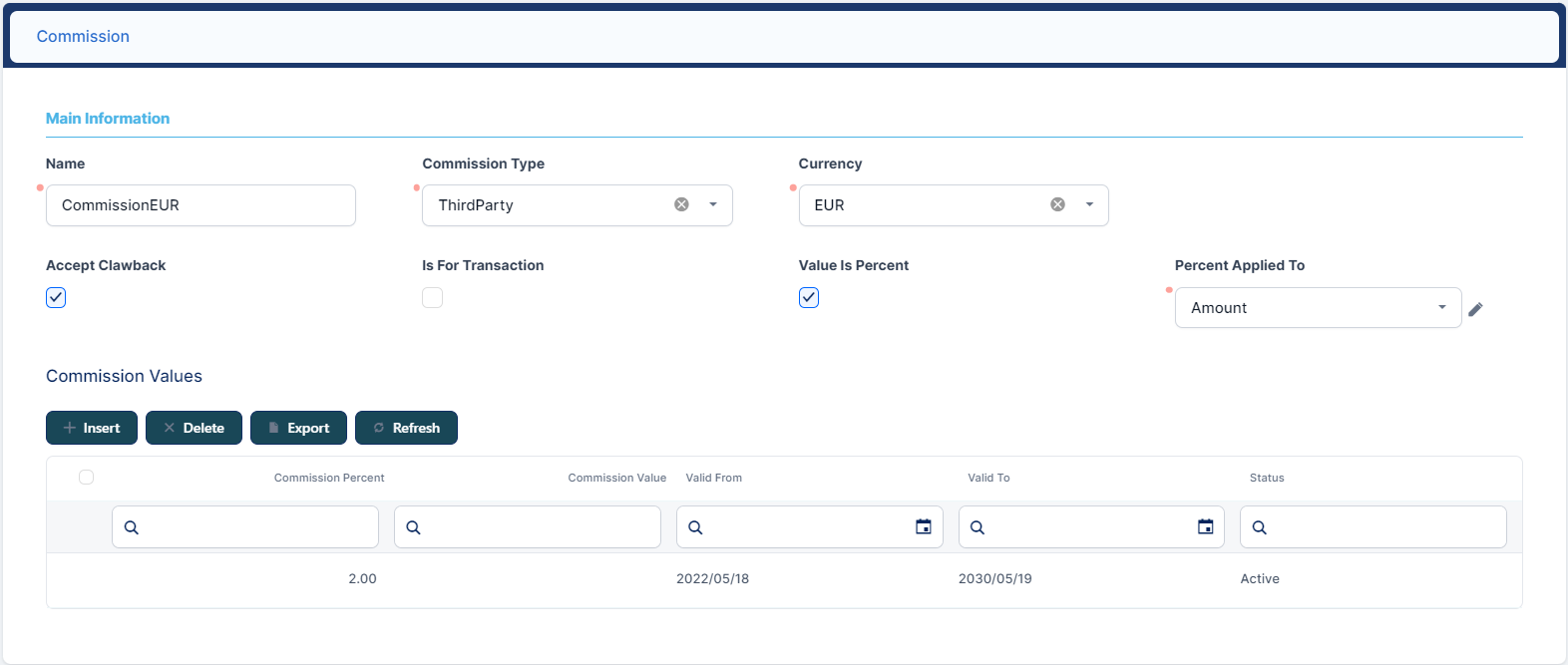Expand the Commission Type dropdown arrow
This screenshot has height=665, width=1568.
[x=713, y=204]
